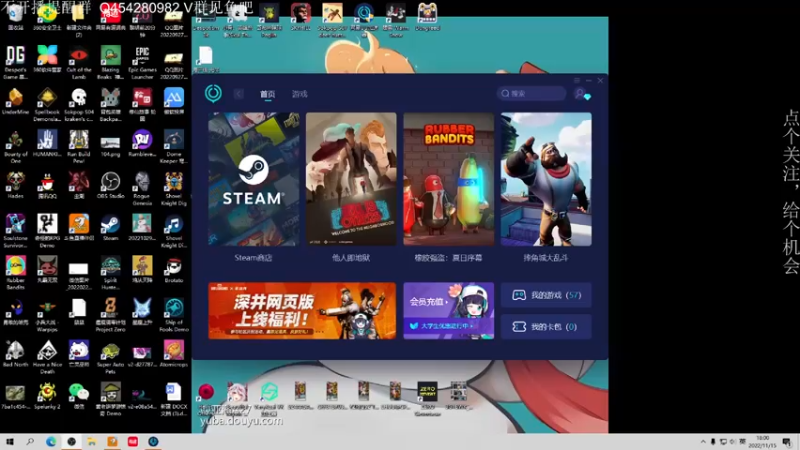Open 360安全卫士 desktop shortcut
Image resolution: width=800 pixels, height=450 pixels.
pos(47,17)
